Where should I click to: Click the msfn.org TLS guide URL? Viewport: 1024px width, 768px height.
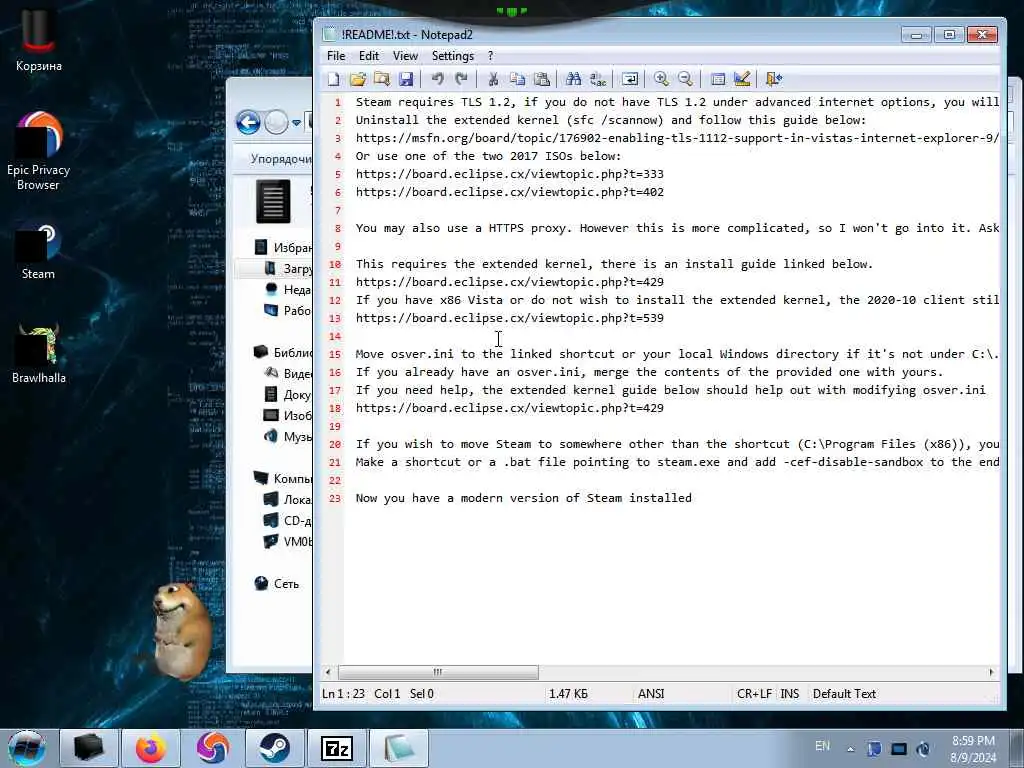click(x=677, y=138)
